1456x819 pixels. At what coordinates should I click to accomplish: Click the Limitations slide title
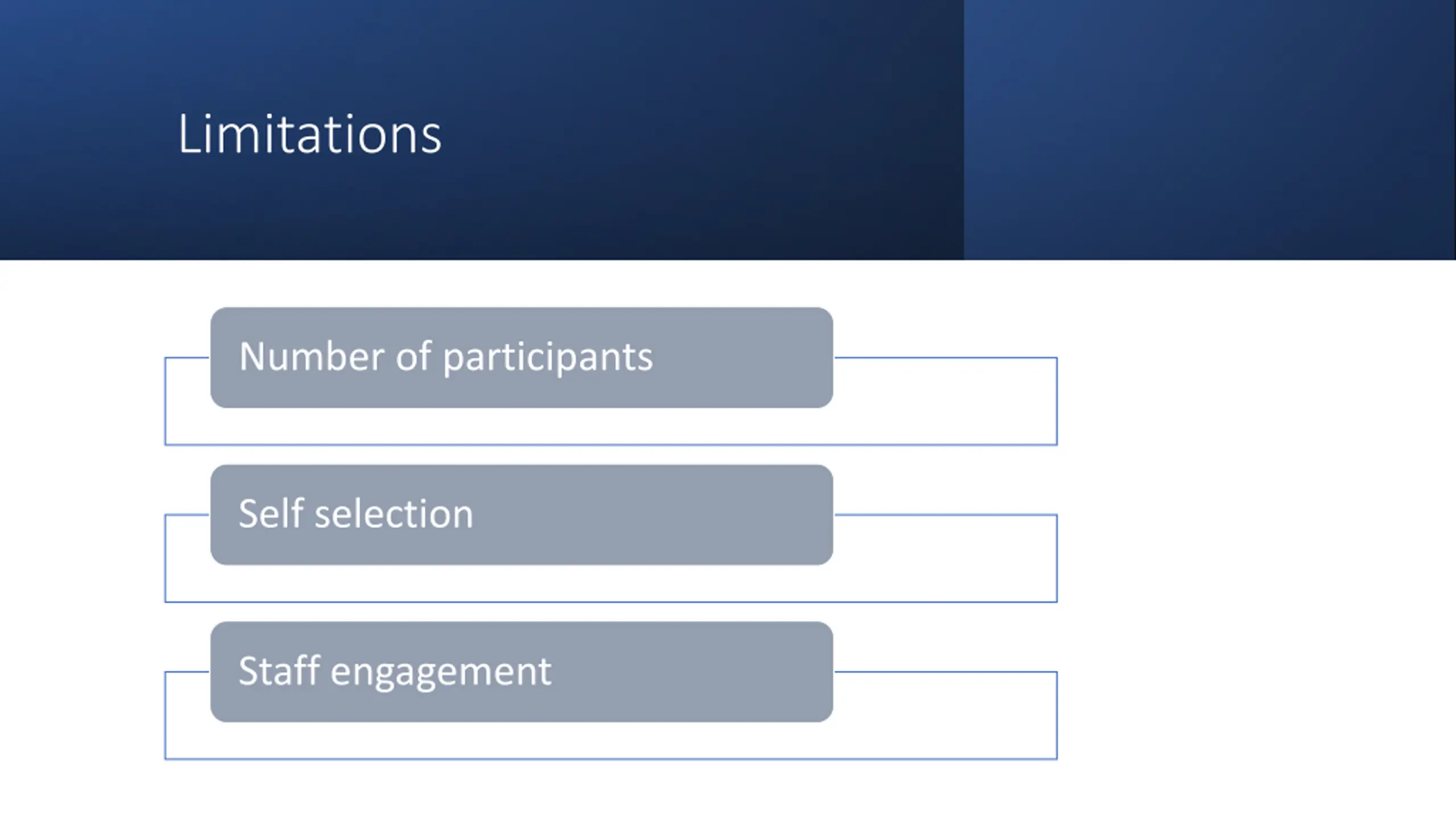pyautogui.click(x=309, y=134)
